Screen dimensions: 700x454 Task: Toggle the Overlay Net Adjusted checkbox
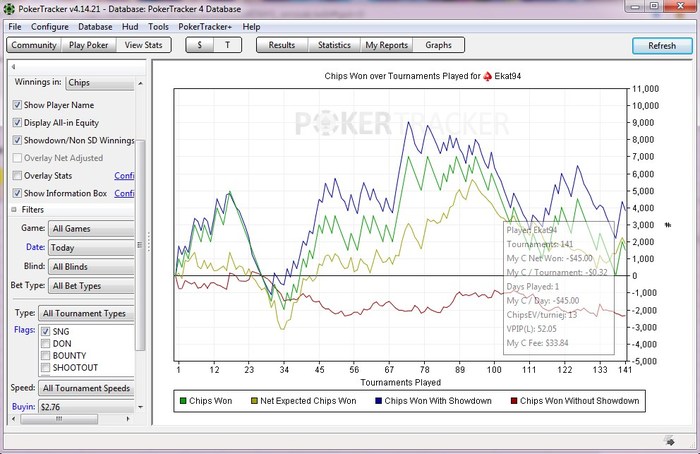17,158
